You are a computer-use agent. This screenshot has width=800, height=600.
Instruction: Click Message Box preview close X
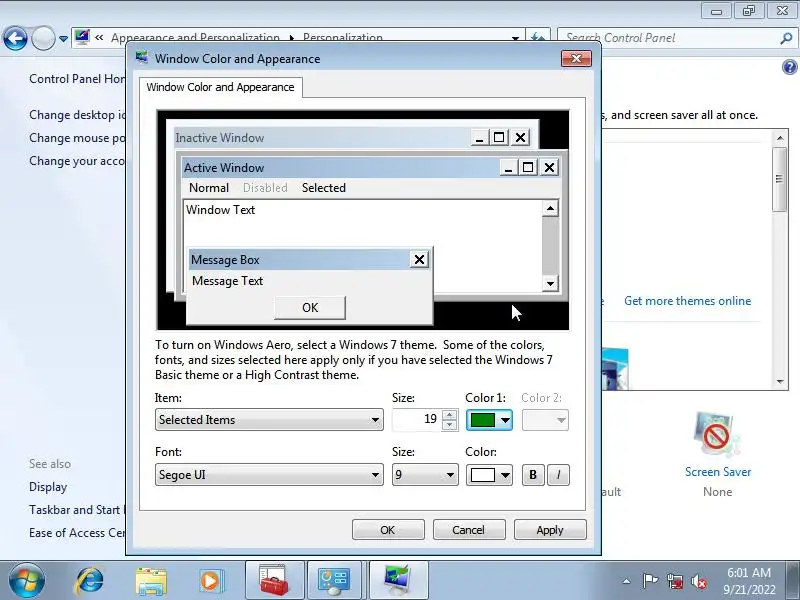(419, 260)
